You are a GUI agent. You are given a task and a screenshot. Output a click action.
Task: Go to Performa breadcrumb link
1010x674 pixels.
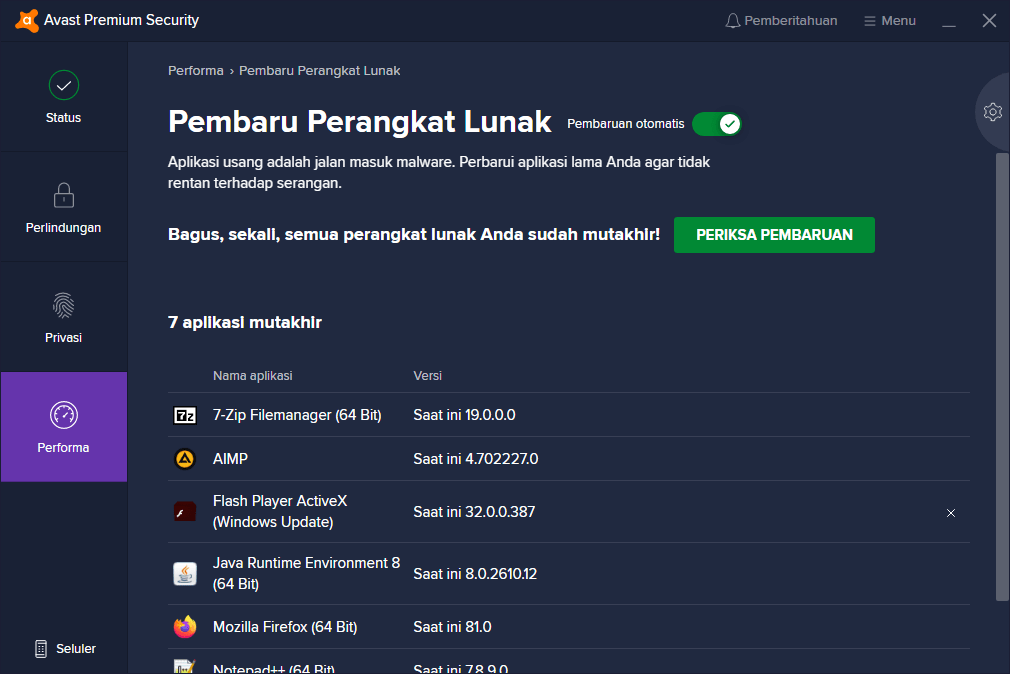(x=195, y=71)
